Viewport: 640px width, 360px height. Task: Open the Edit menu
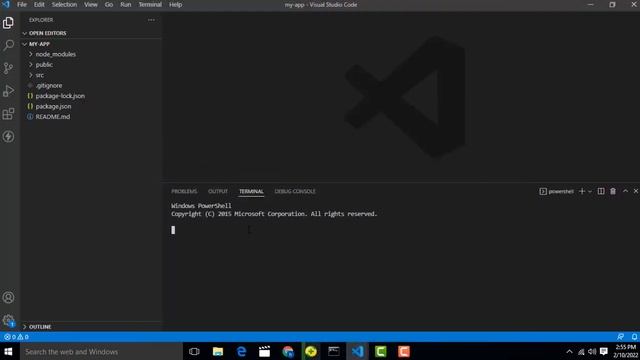click(x=39, y=4)
